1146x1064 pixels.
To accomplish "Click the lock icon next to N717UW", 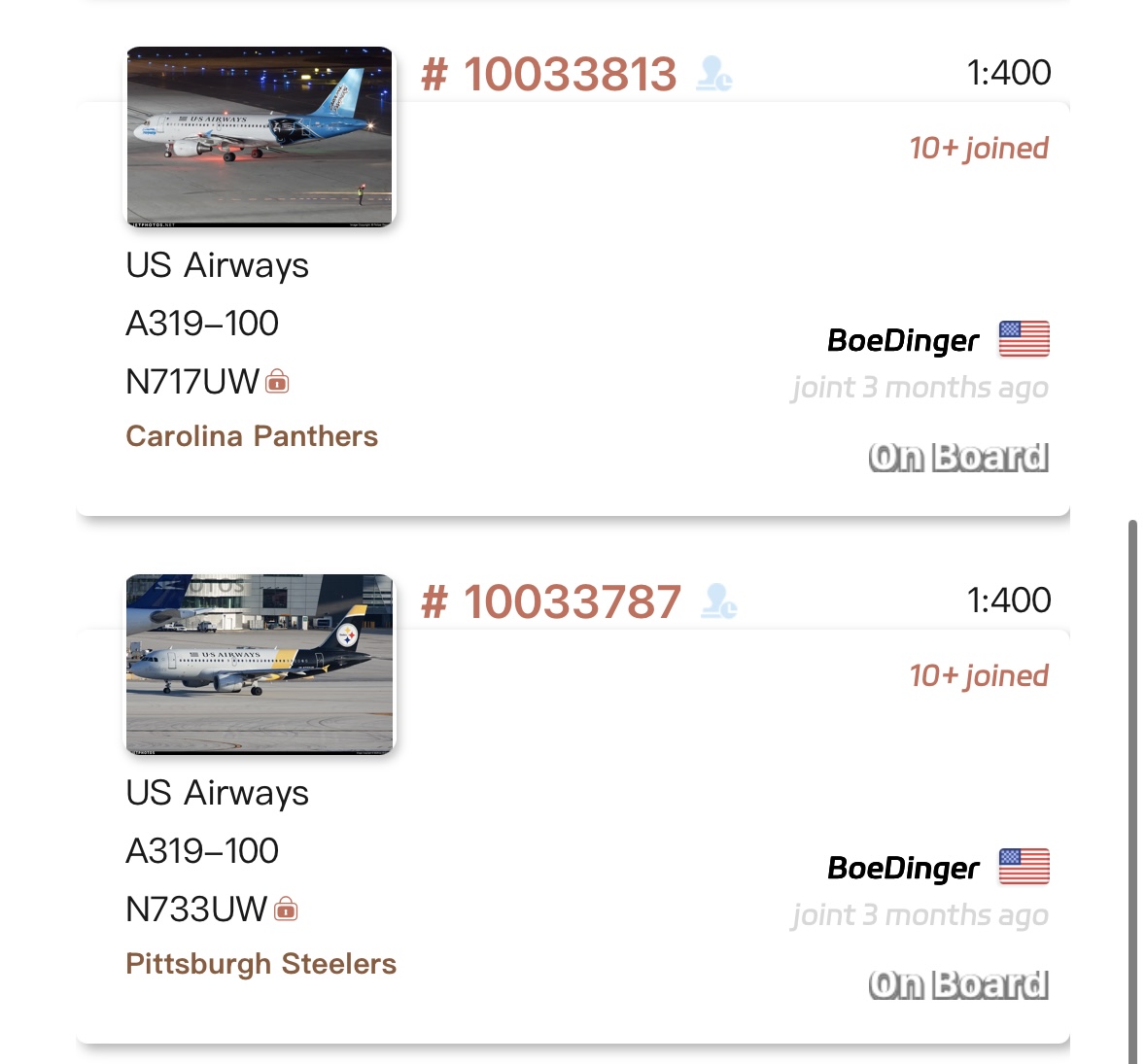I will [278, 382].
